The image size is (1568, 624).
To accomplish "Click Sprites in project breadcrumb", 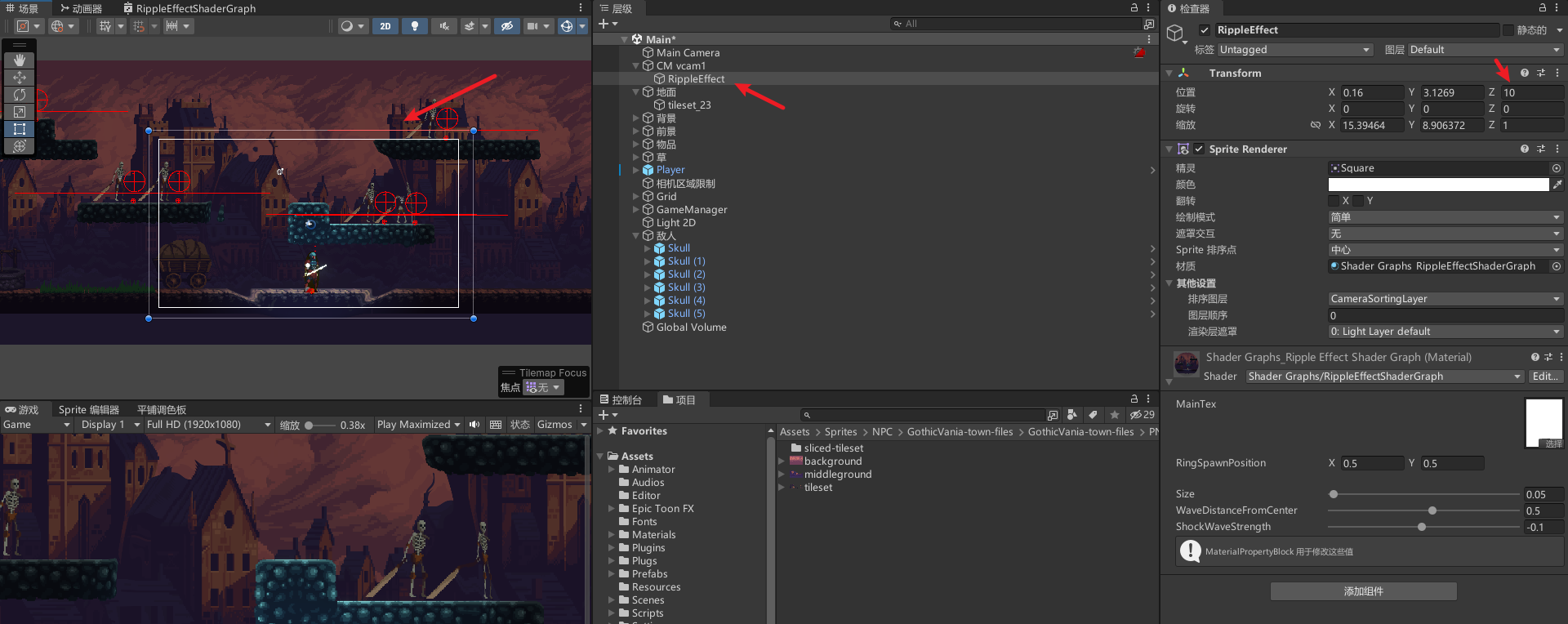I will (x=840, y=432).
